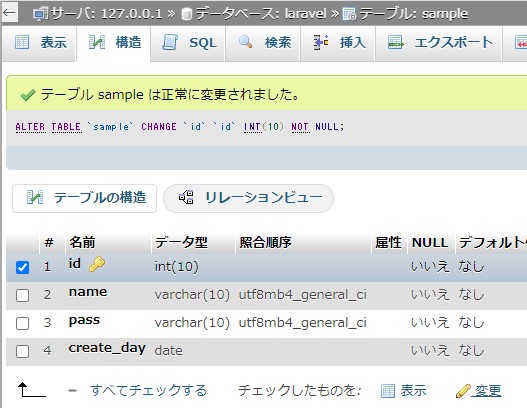Click the リレーションビュー relation icon
527x408 pixels.
click(186, 197)
